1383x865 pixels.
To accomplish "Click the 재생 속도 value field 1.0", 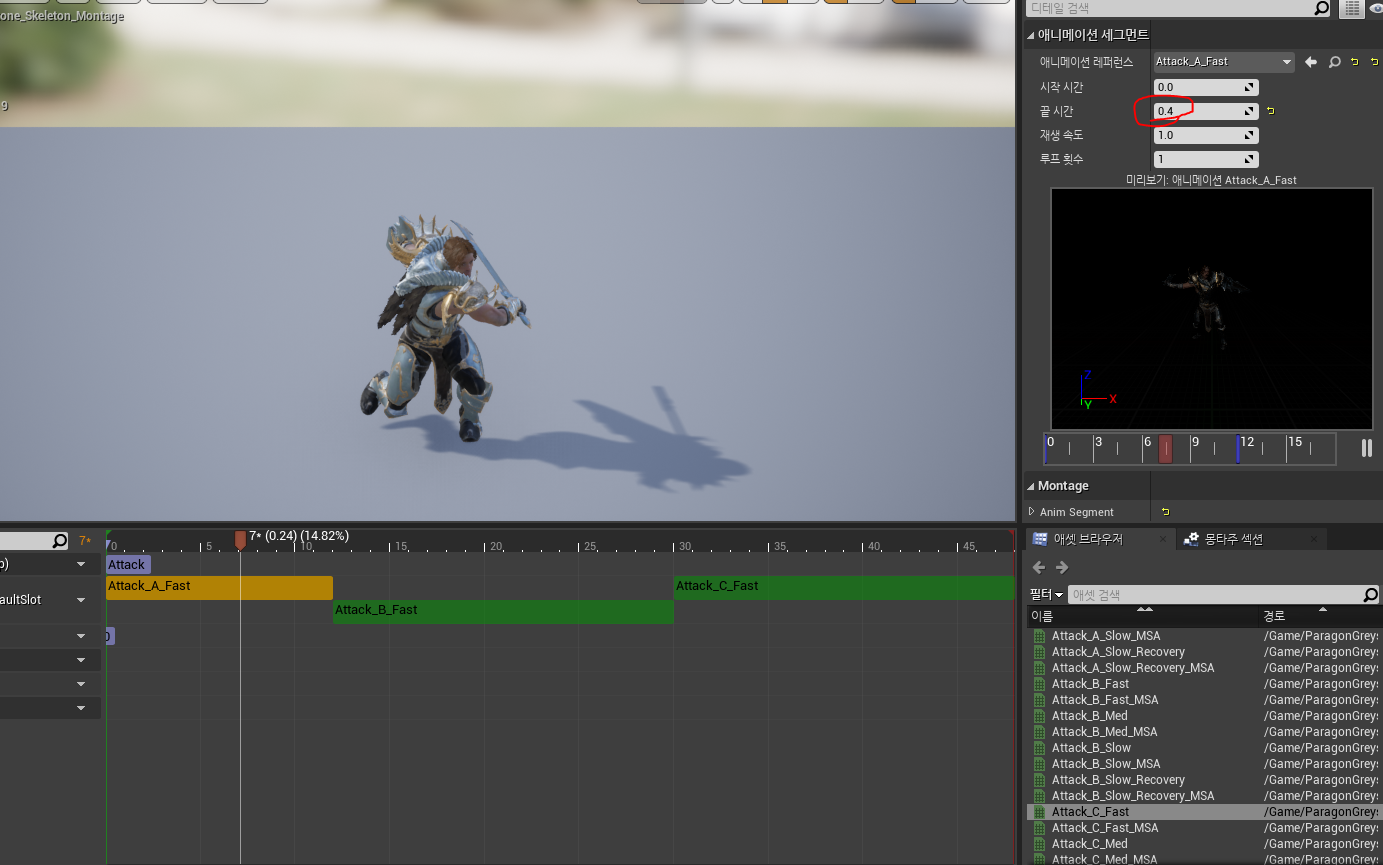I will click(x=1206, y=135).
